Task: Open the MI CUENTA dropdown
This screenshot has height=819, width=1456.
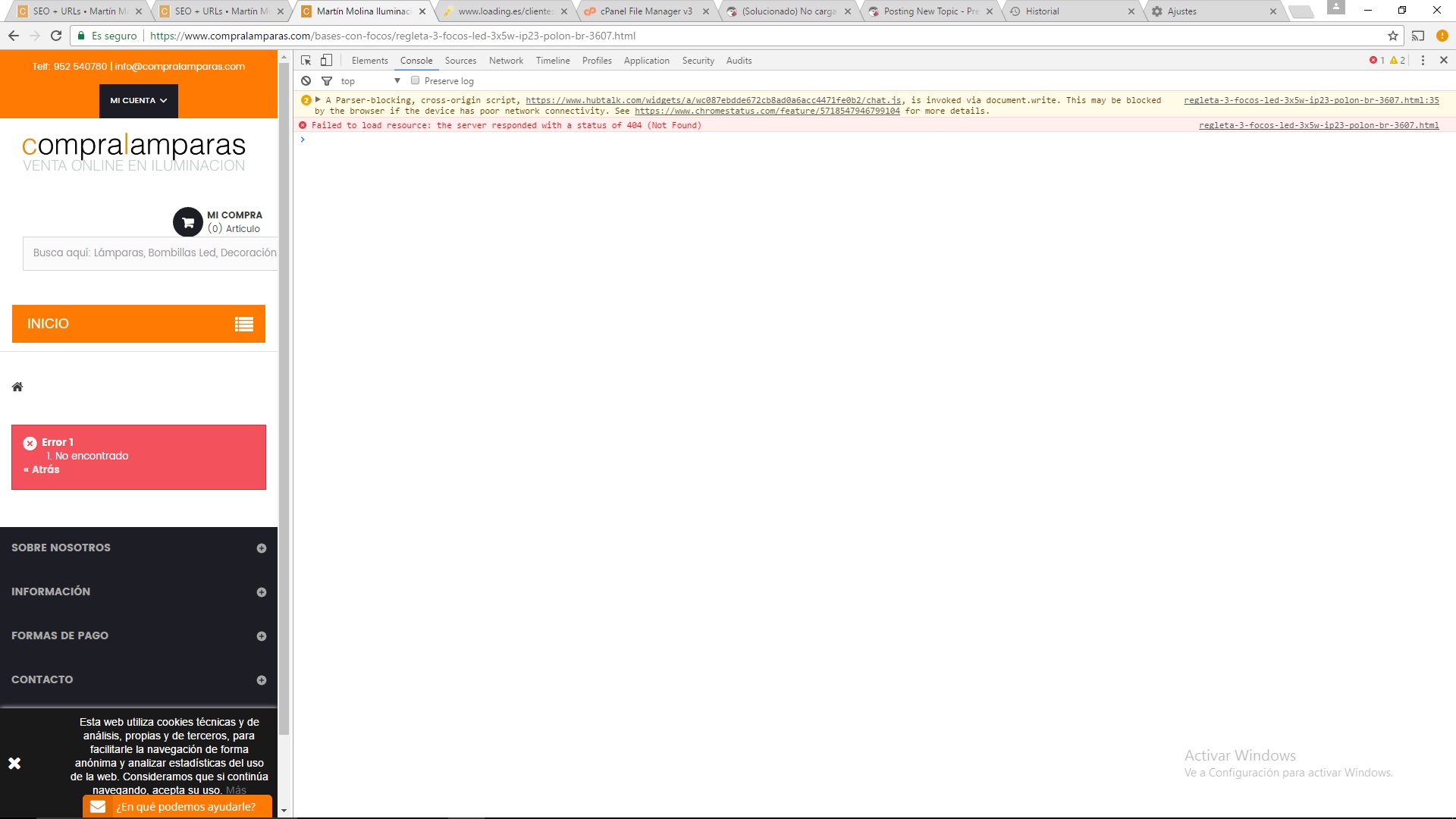Action: 139,101
